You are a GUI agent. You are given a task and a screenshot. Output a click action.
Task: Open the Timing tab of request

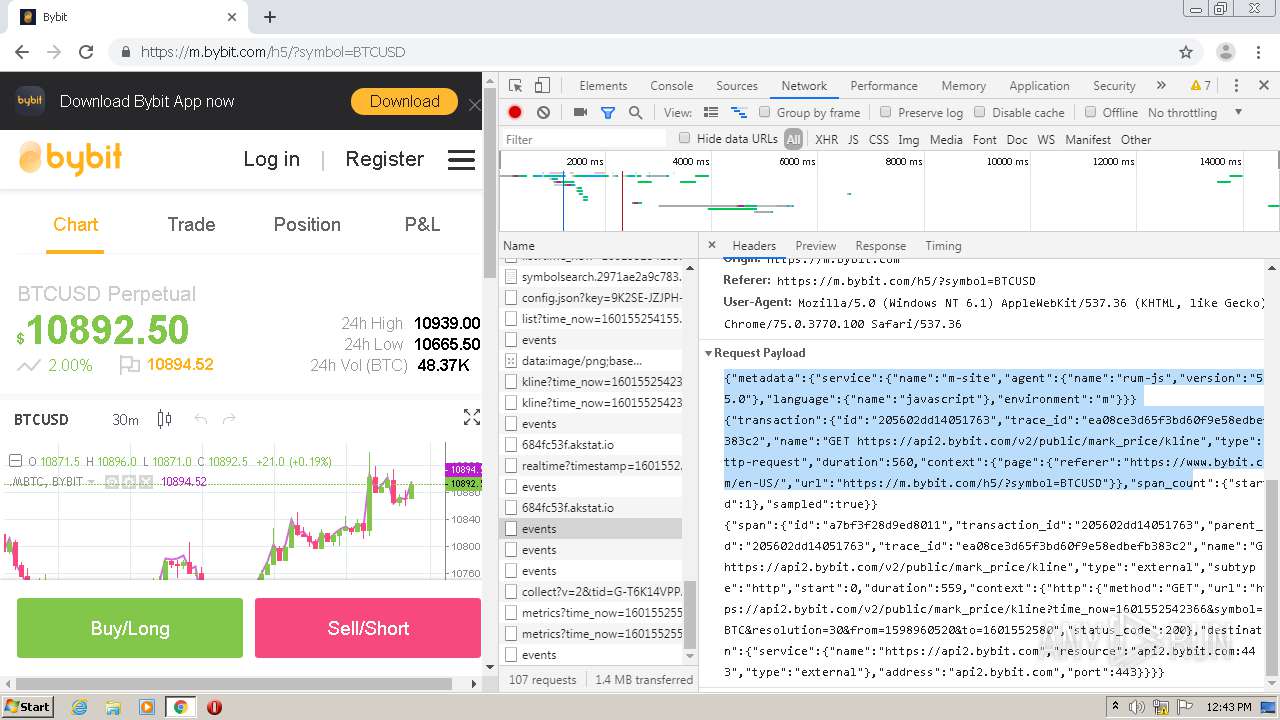click(943, 246)
